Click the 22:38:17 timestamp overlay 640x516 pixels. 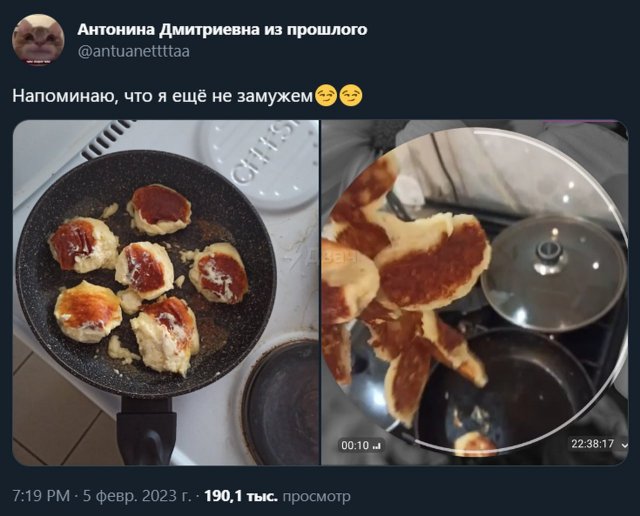click(592, 444)
